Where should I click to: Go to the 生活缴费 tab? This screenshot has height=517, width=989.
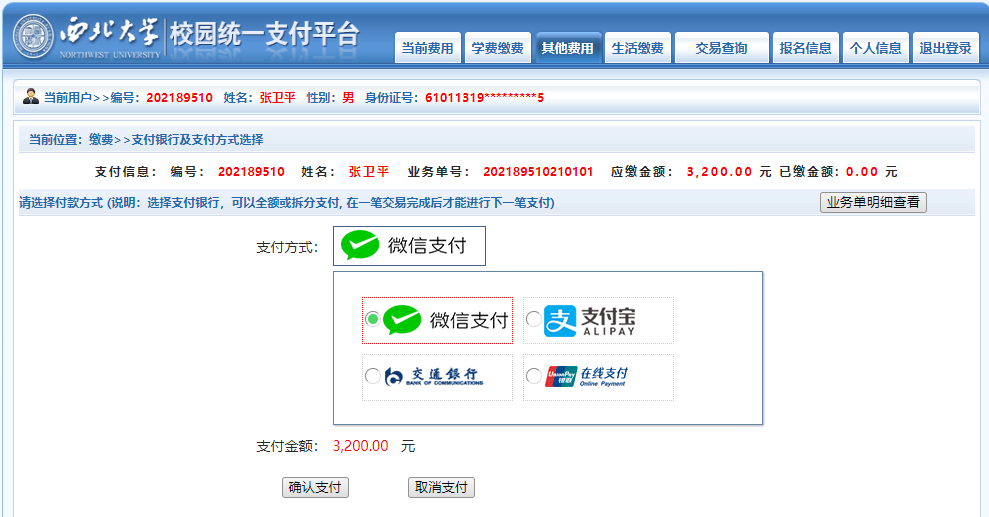[637, 48]
